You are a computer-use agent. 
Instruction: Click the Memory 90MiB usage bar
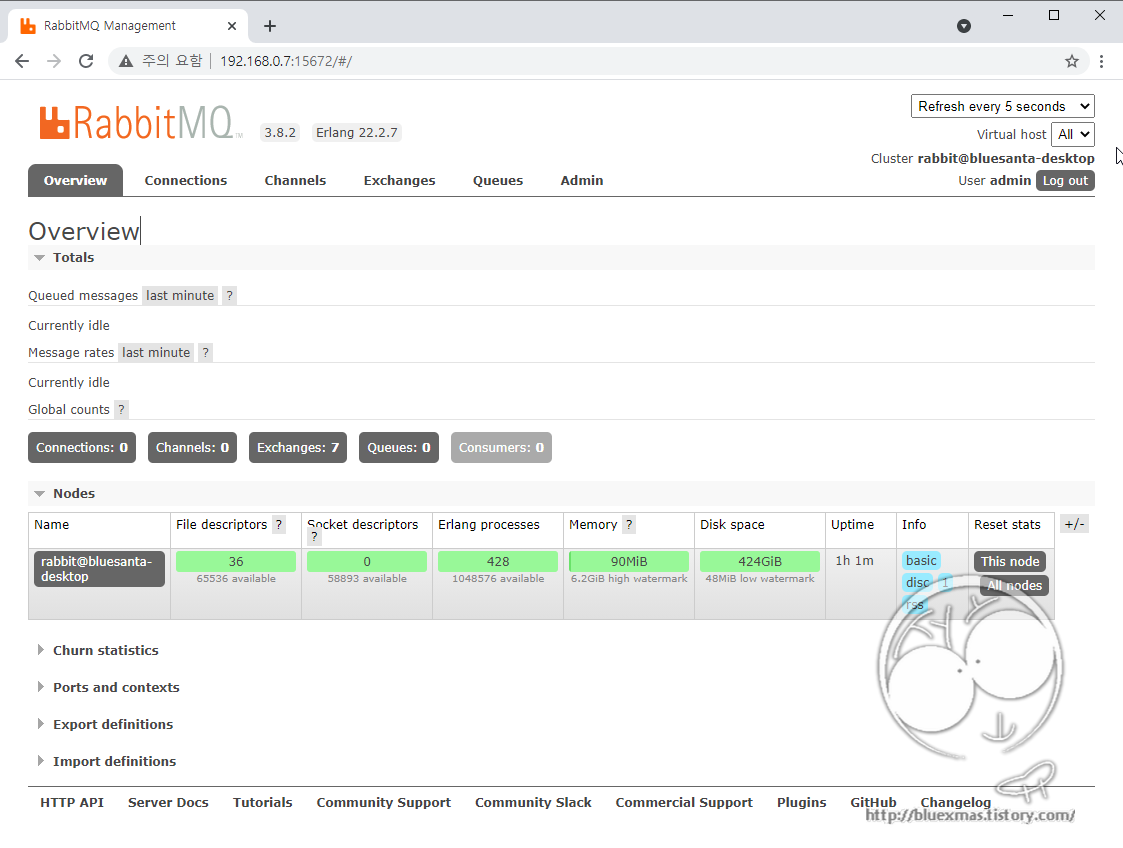629,562
